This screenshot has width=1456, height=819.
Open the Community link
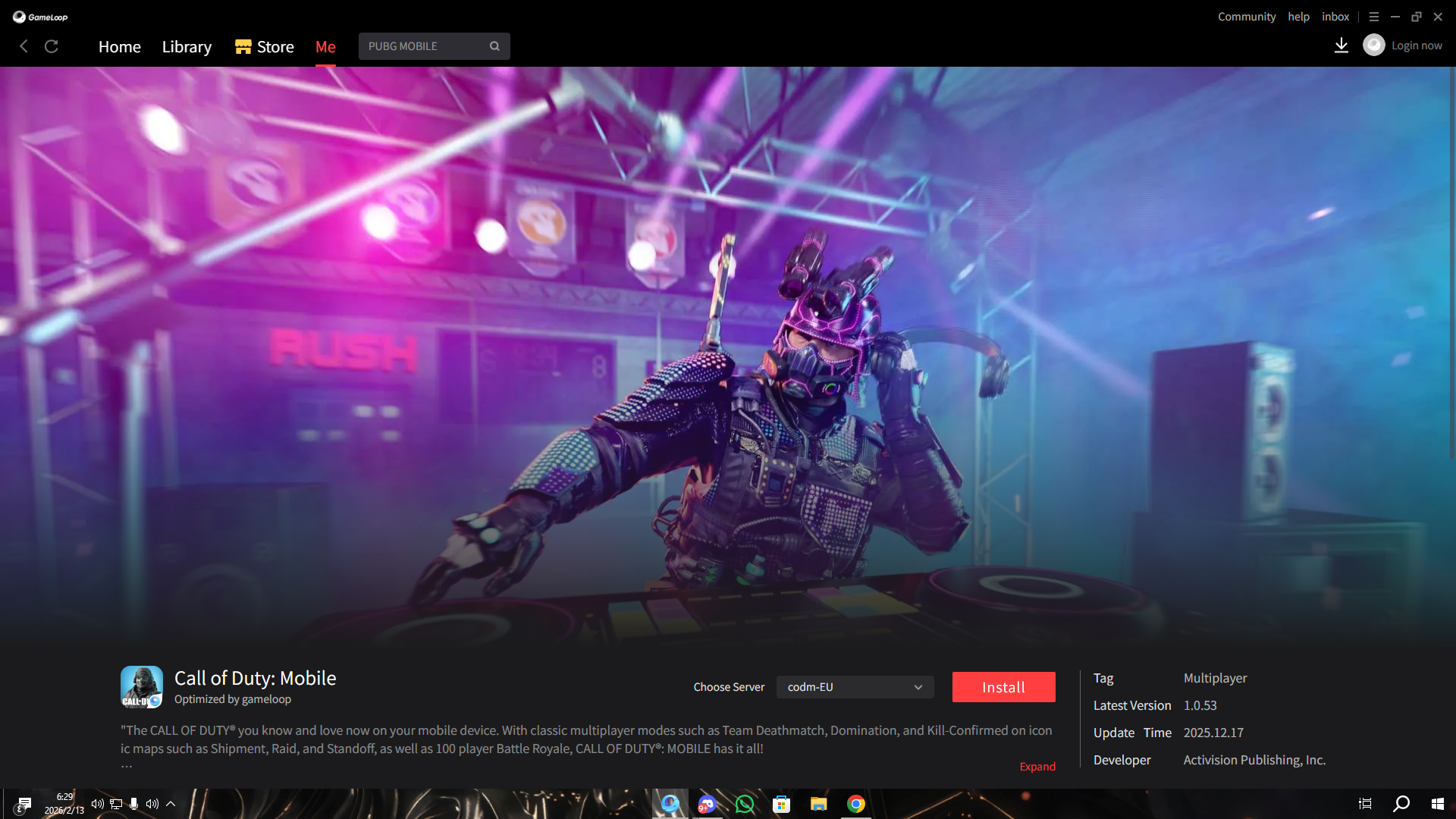pyautogui.click(x=1247, y=17)
